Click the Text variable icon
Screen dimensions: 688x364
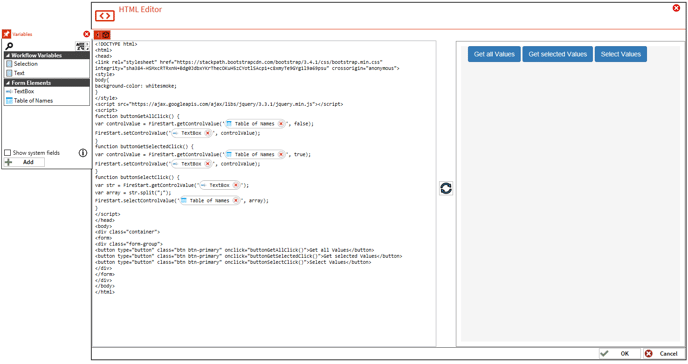click(x=9, y=73)
